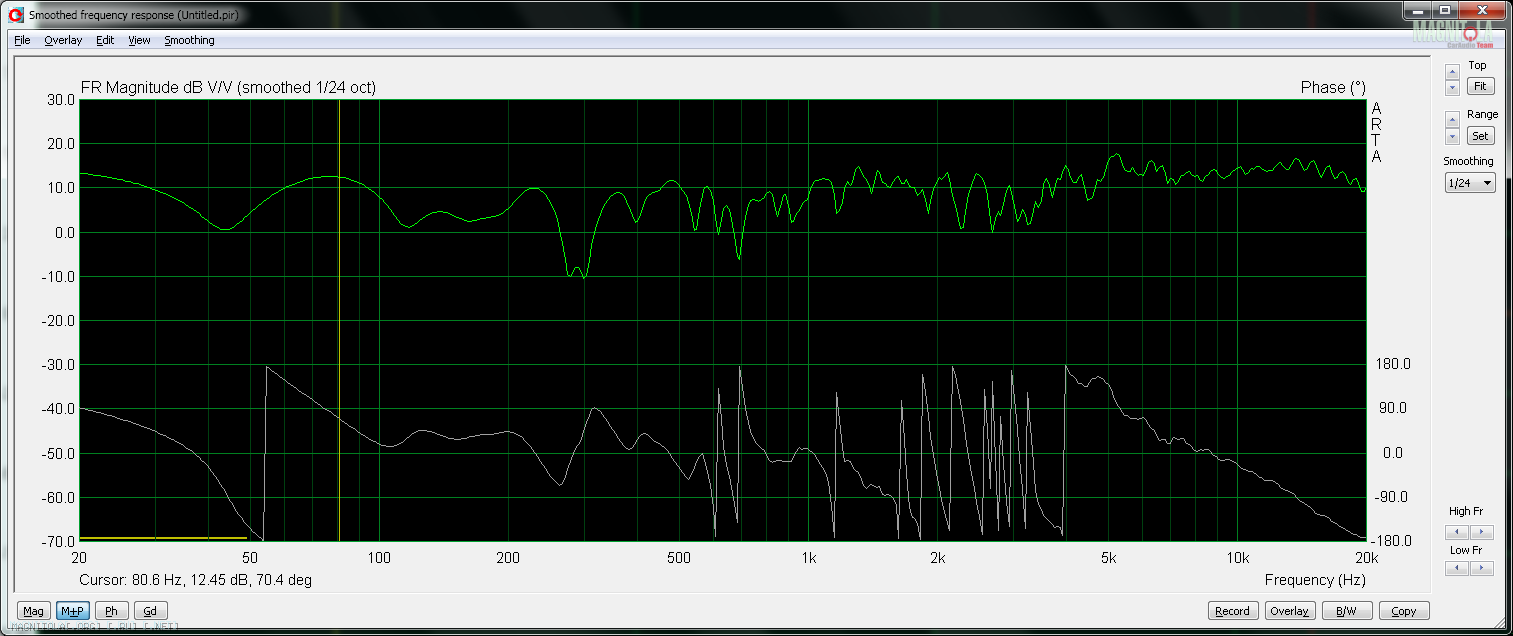1513x636 pixels.
Task: Move Low Fr limit left
Action: 1458,568
